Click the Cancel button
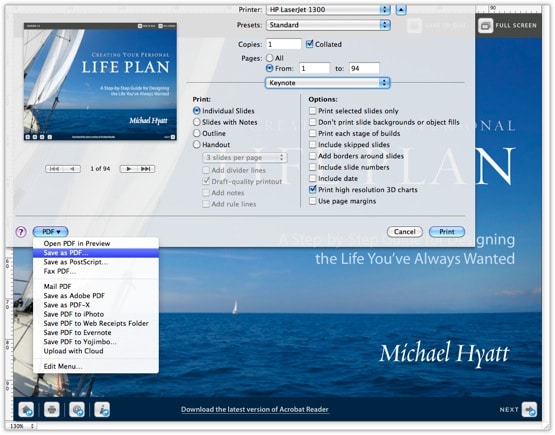The image size is (555, 435). 405,232
